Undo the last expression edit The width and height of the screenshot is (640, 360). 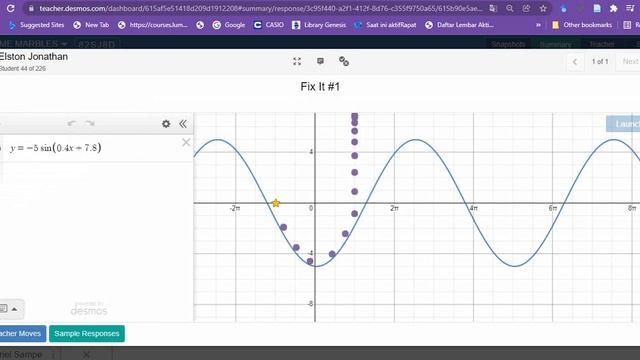click(x=72, y=123)
